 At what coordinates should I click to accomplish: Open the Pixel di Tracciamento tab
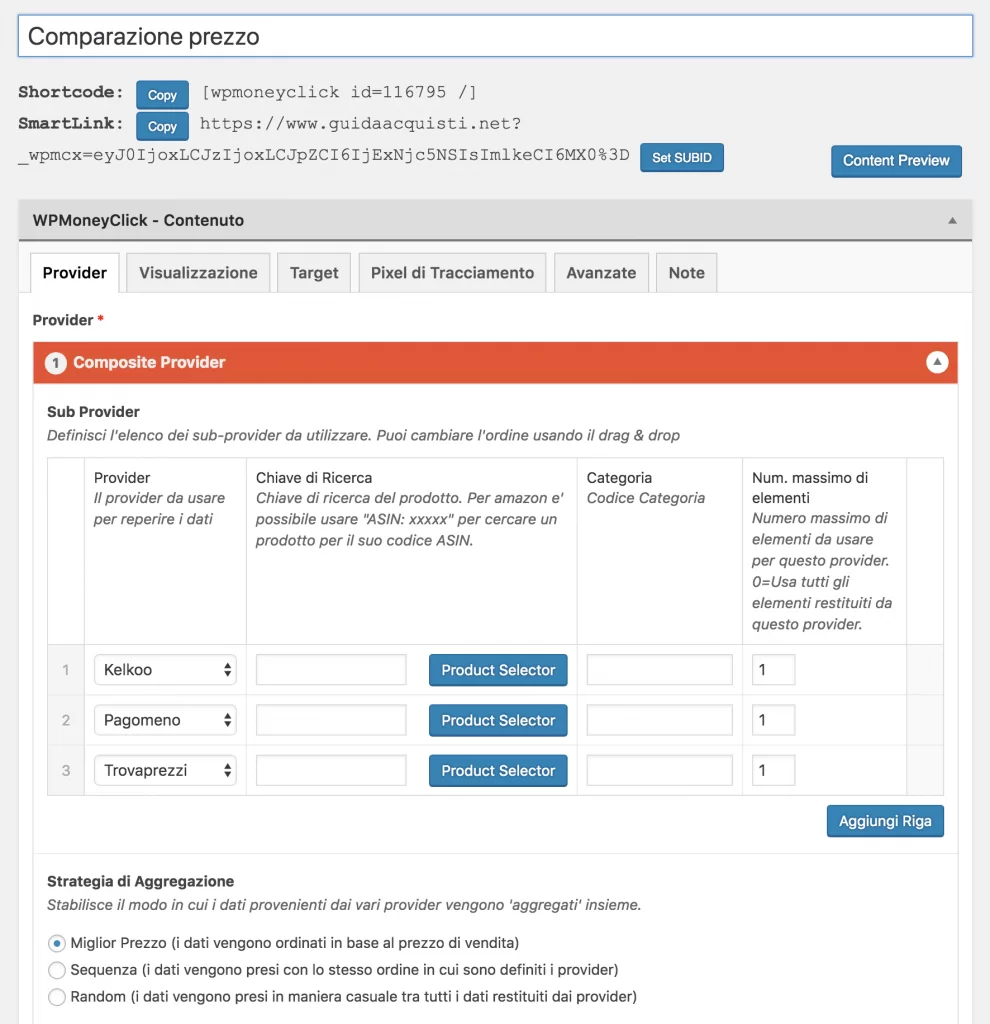452,272
